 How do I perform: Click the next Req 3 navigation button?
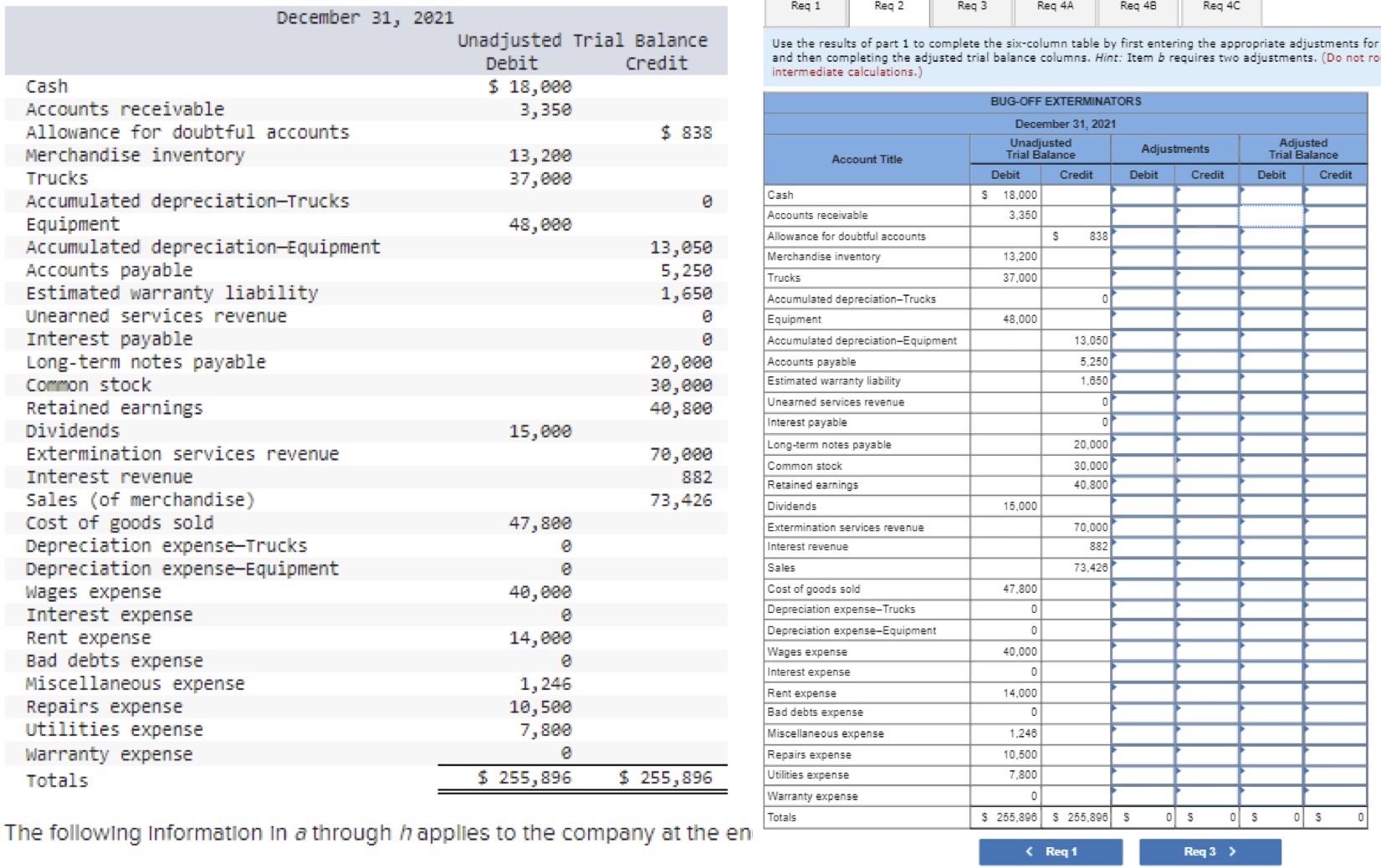(1210, 851)
